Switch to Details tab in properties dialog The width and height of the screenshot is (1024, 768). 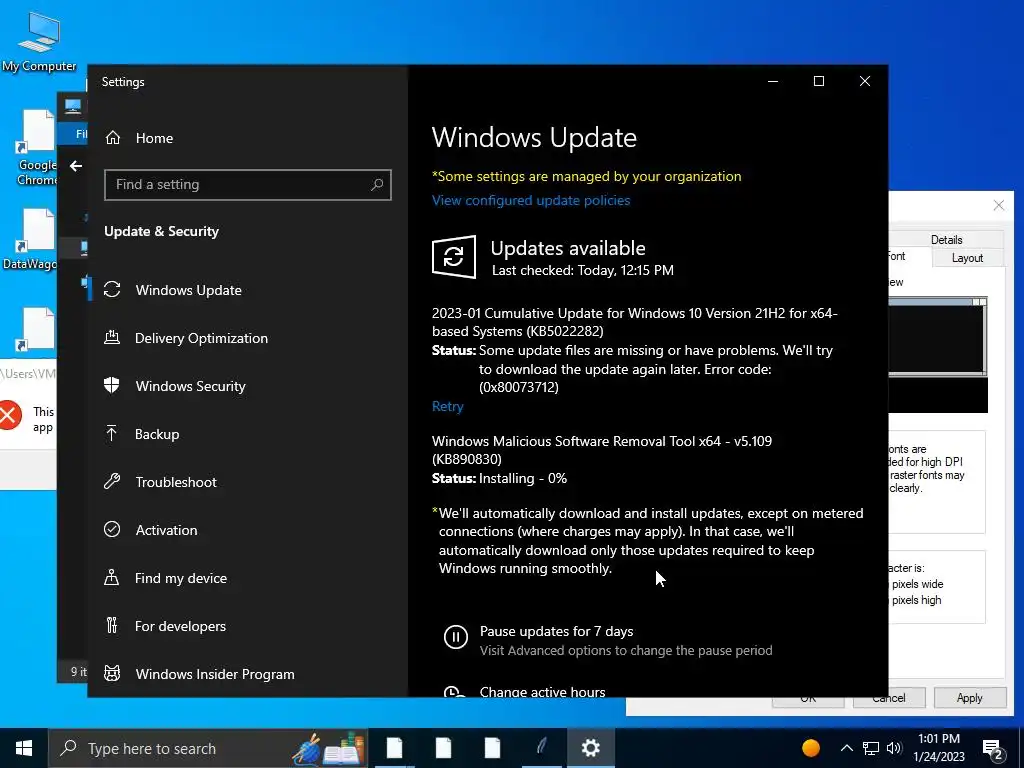[x=946, y=240]
